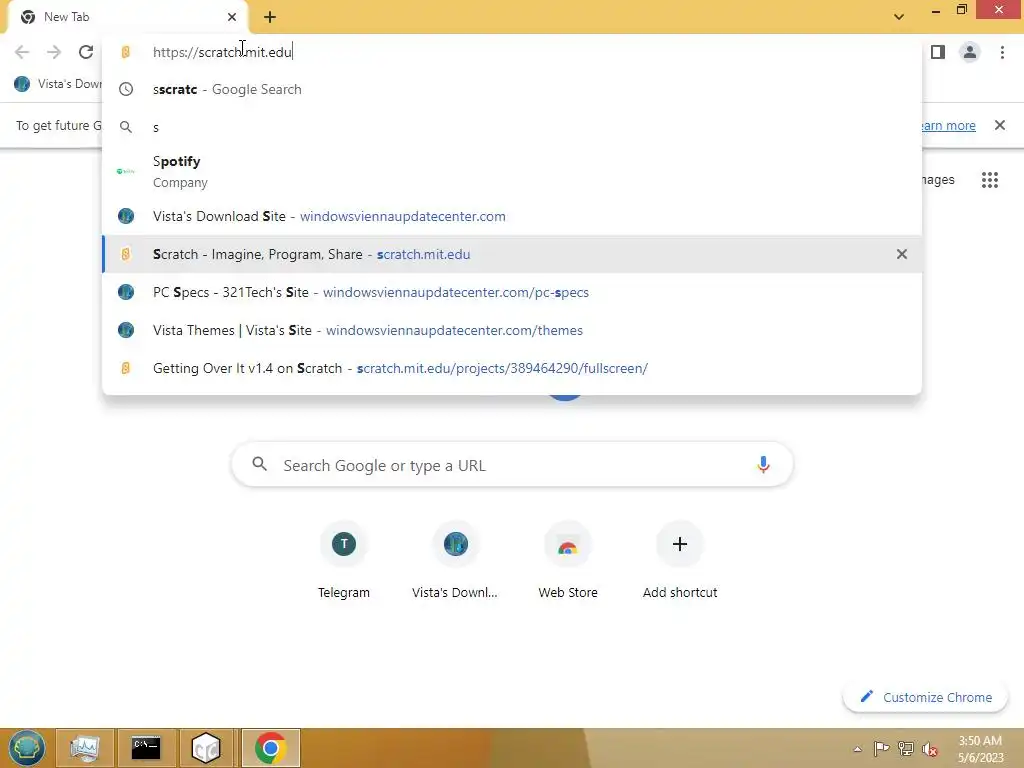Open the Vista's Downl... shortcut tile

[x=455, y=559]
